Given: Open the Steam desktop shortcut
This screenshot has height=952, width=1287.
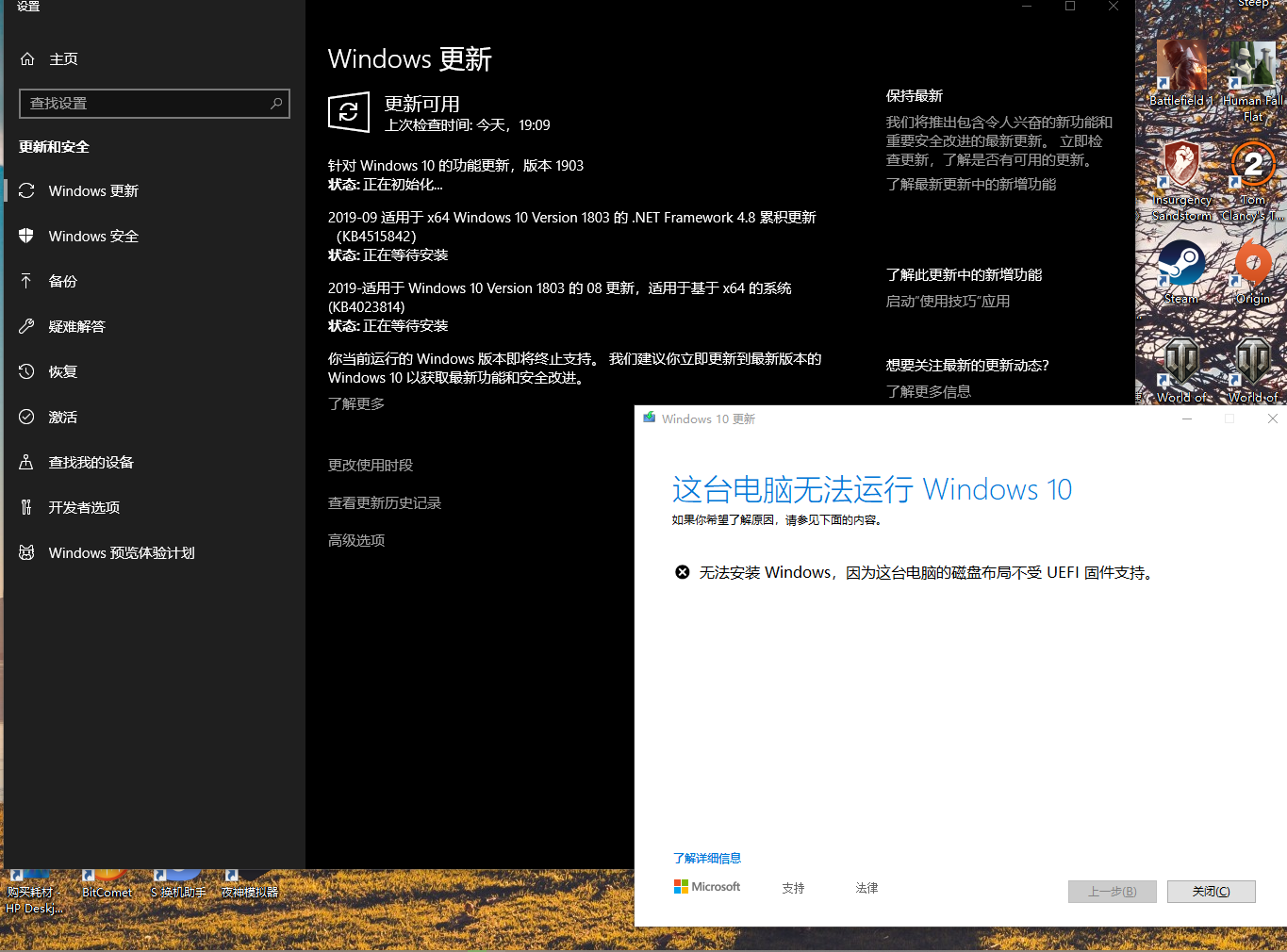Looking at the screenshot, I should tap(1180, 272).
